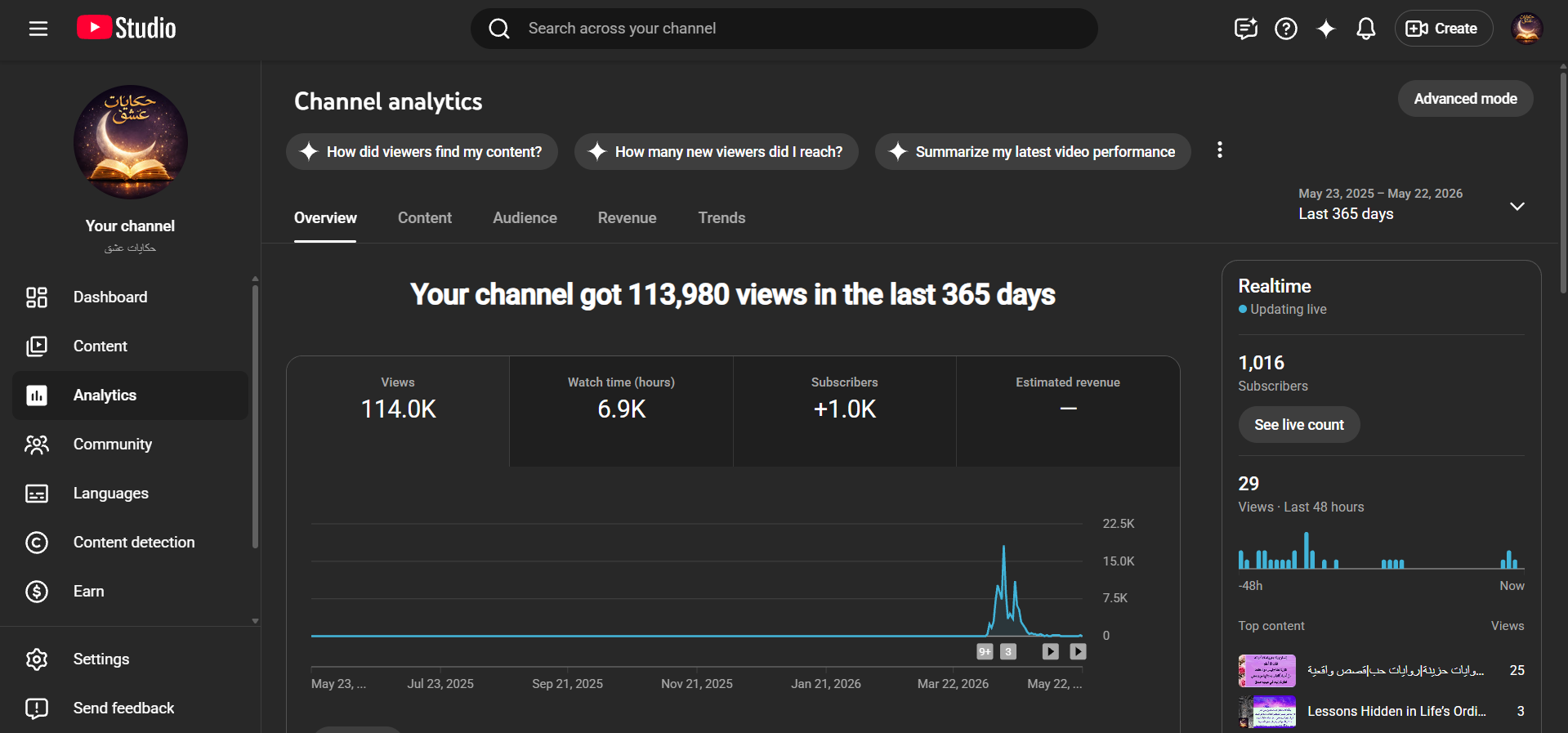
Task: Open the account avatar menu
Action: point(1526,29)
